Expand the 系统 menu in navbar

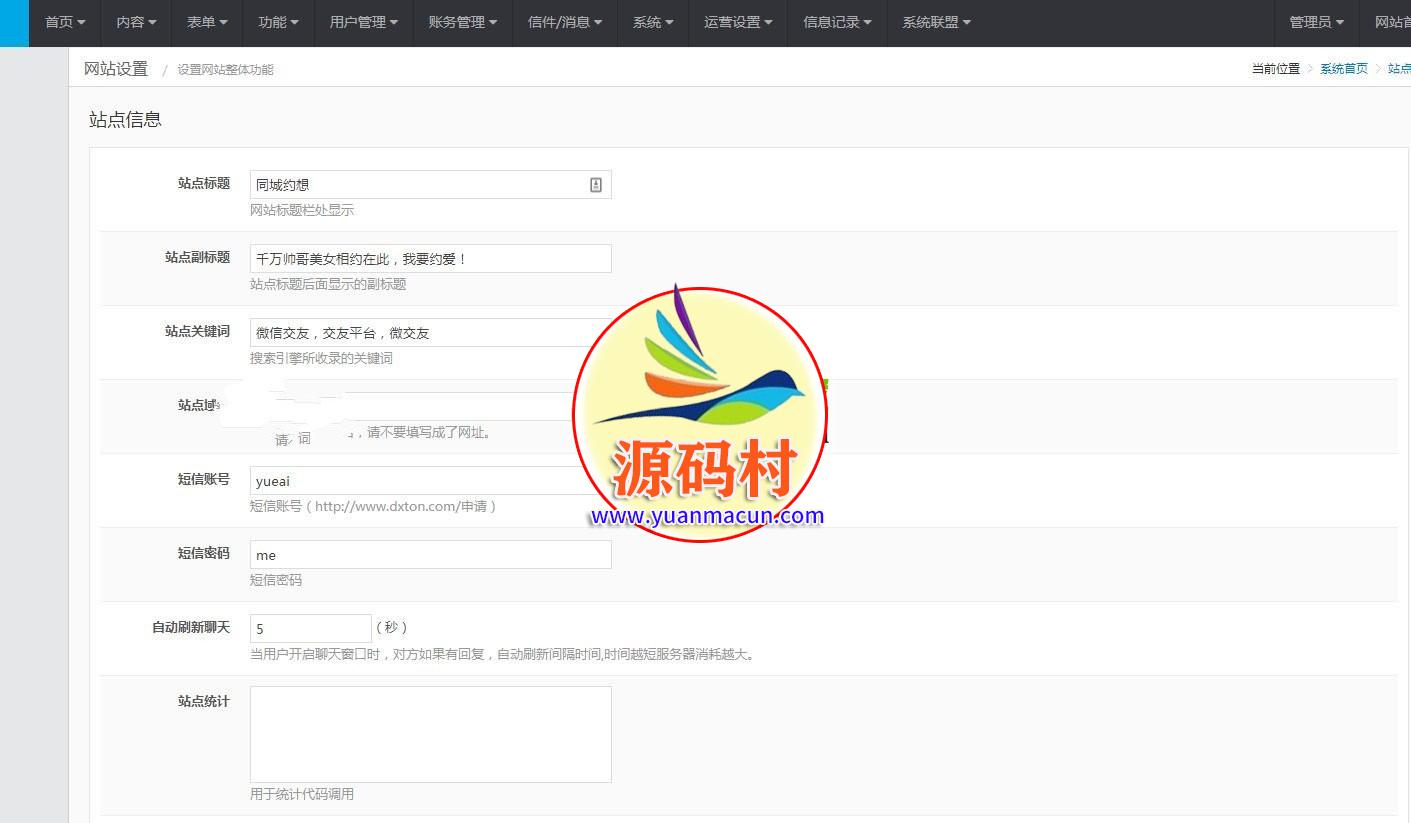(x=653, y=22)
